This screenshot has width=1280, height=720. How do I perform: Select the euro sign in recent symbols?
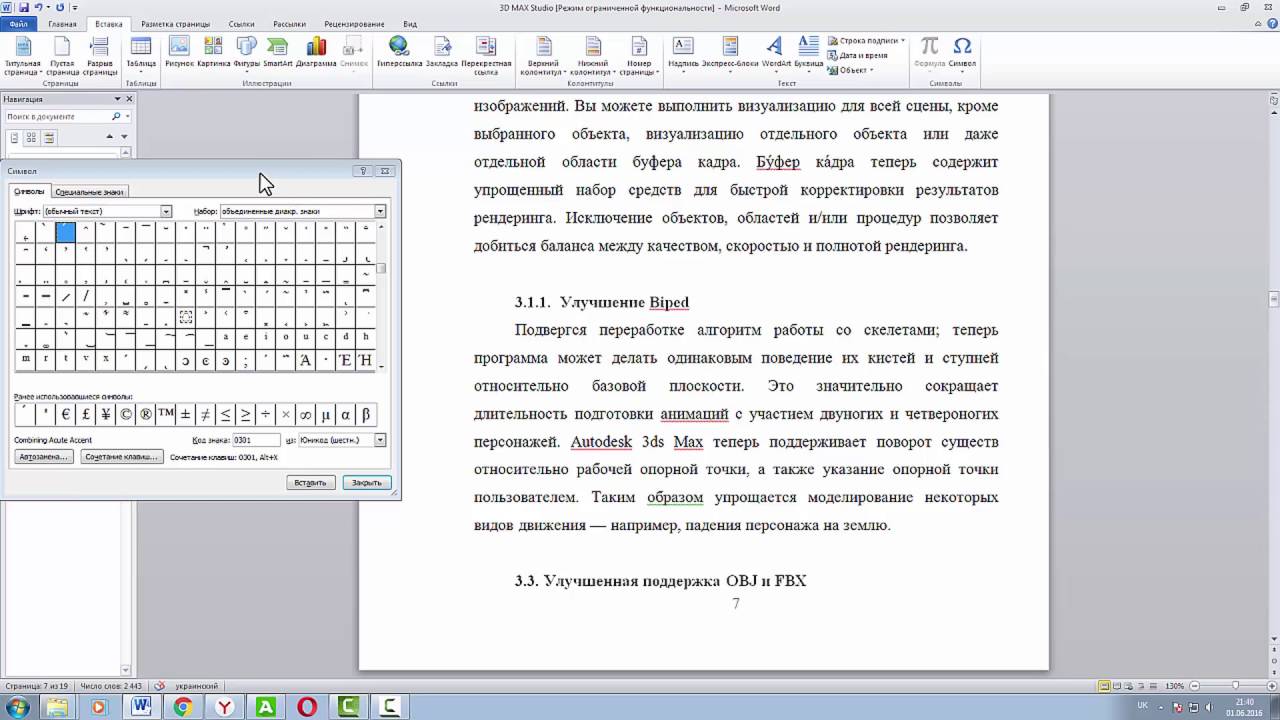[65, 414]
